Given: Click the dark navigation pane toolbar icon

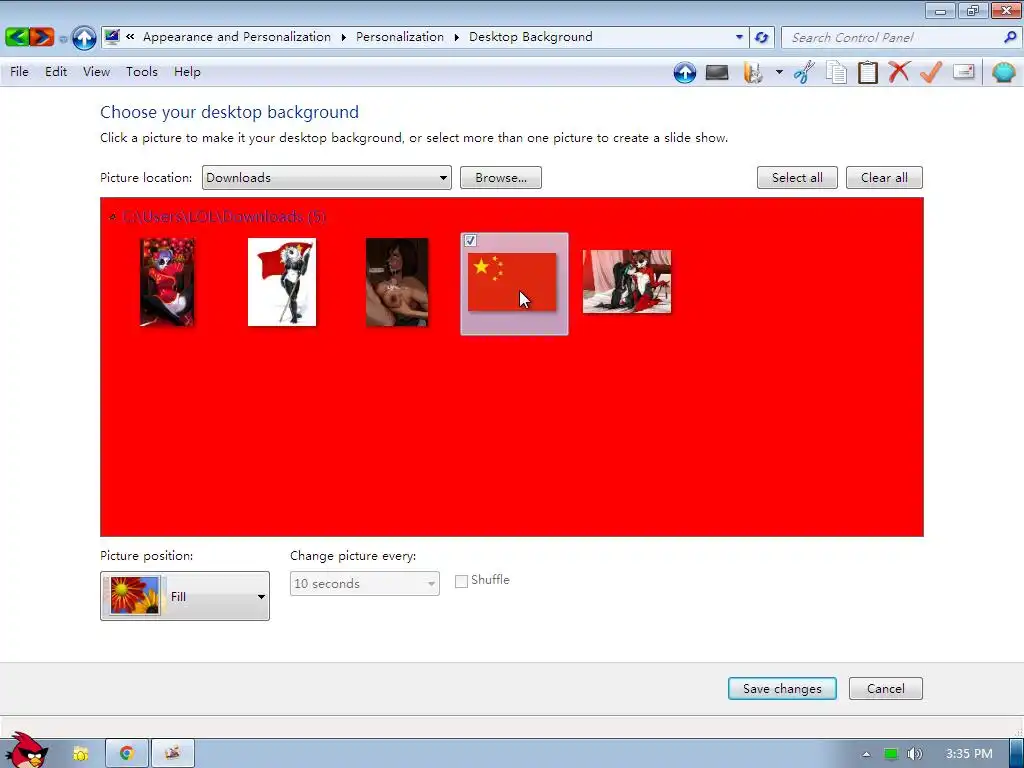Looking at the screenshot, I should click(x=717, y=72).
